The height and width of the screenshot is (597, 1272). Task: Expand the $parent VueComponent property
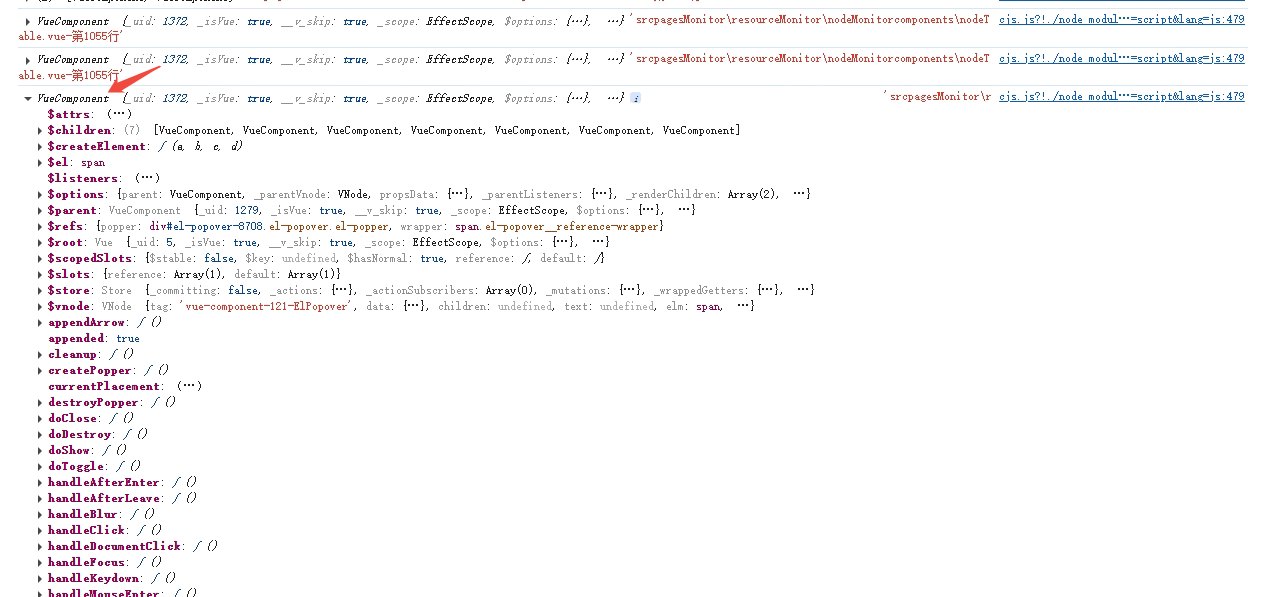pos(40,210)
